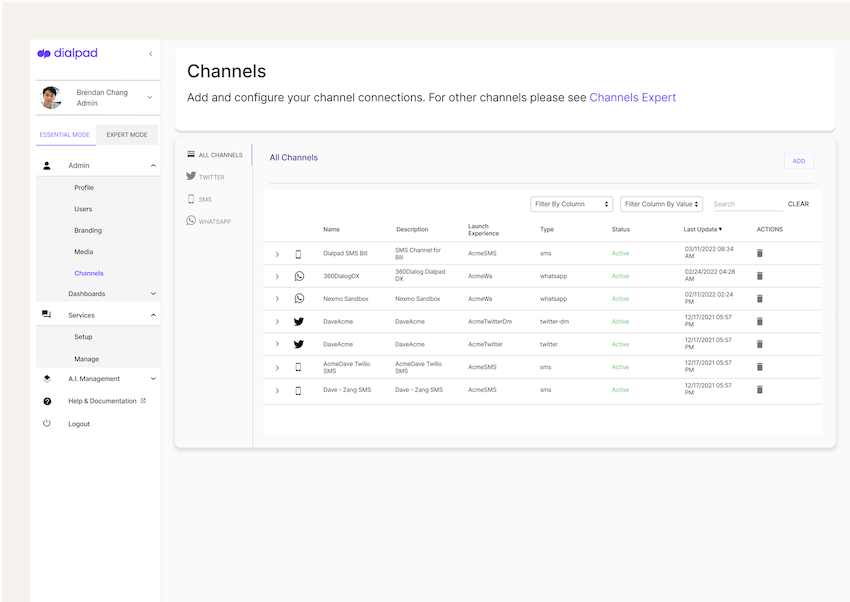Expand the Dashboards menu section
This screenshot has height=602, width=850.
pos(153,294)
